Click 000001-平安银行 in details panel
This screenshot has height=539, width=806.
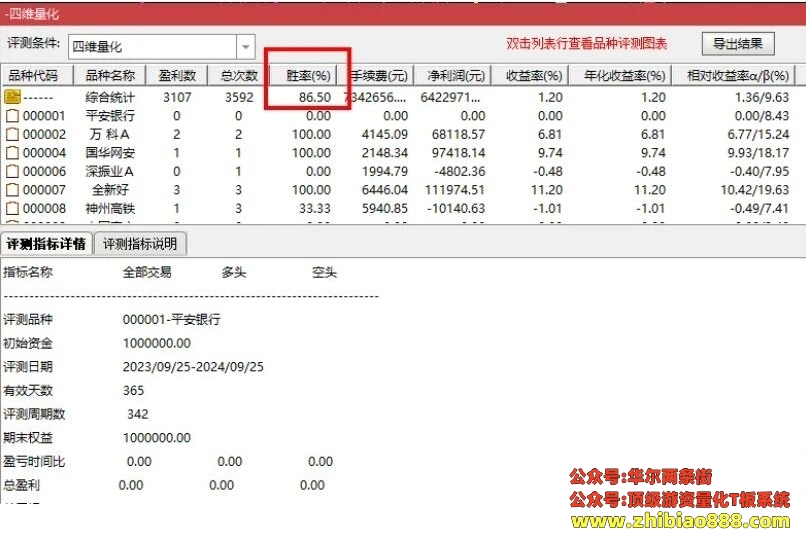tap(172, 319)
